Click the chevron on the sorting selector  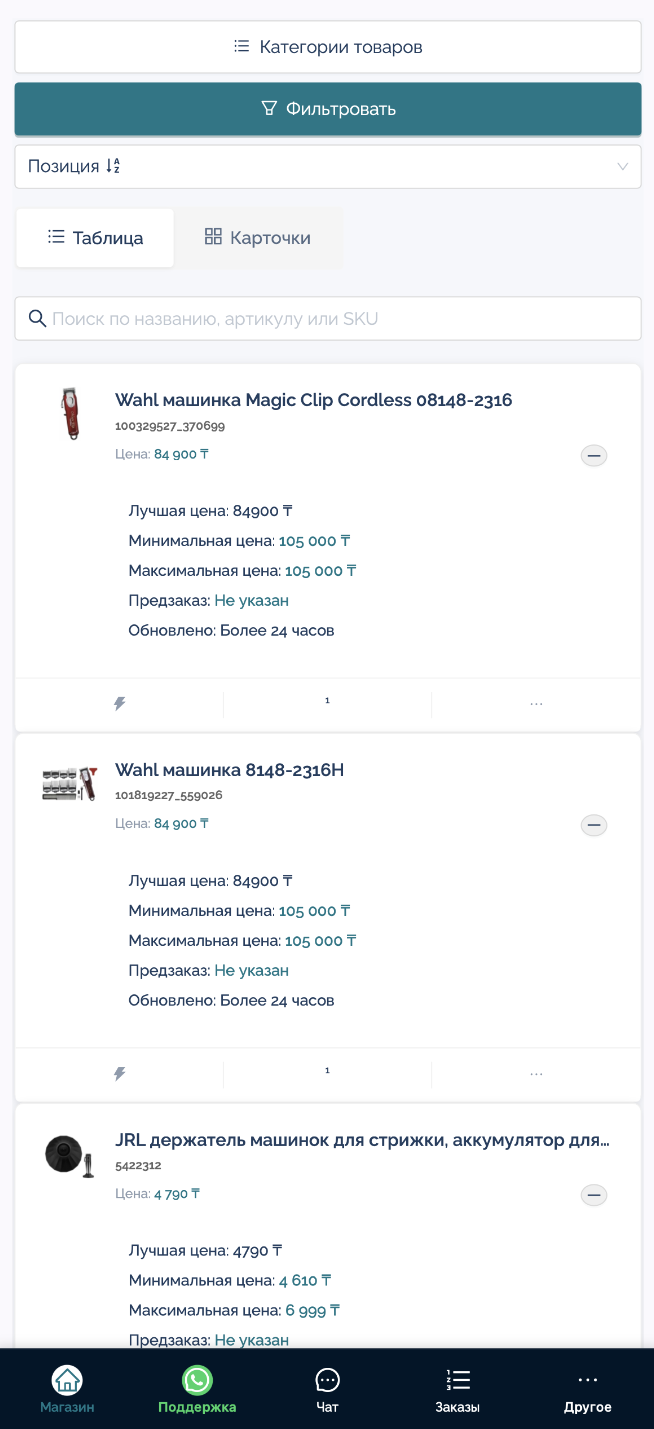point(621,166)
